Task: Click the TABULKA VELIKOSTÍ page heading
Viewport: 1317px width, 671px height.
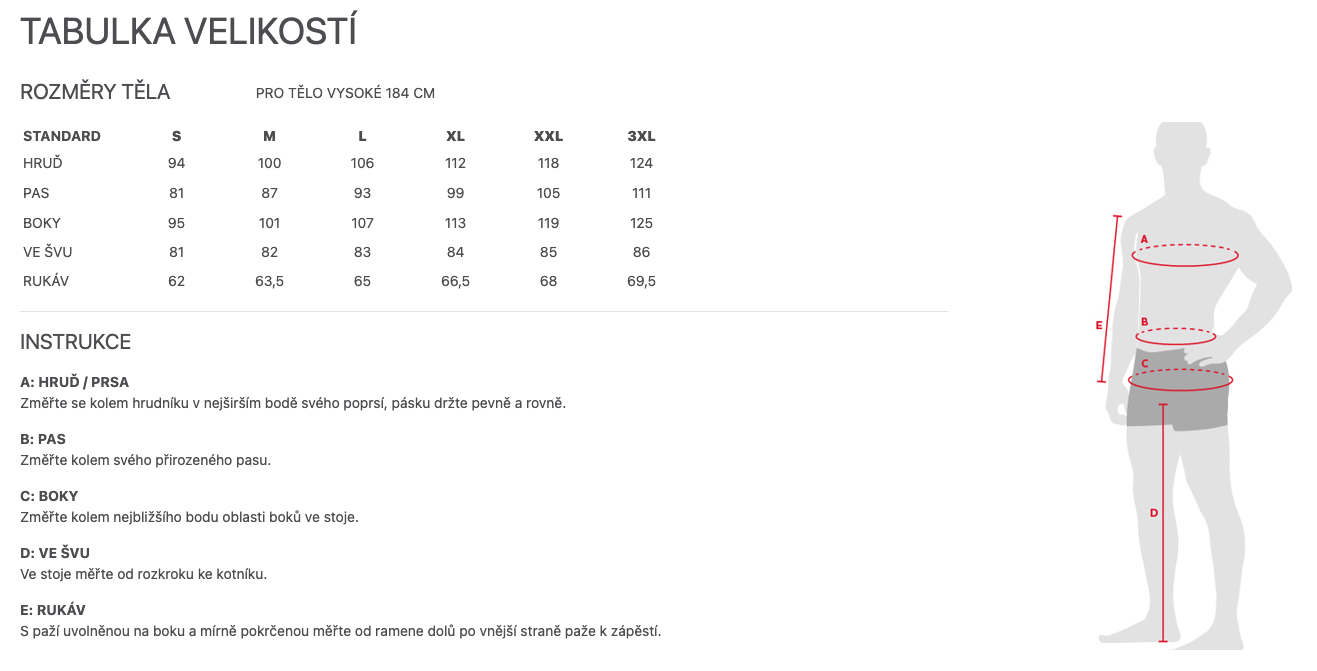Action: tap(188, 32)
